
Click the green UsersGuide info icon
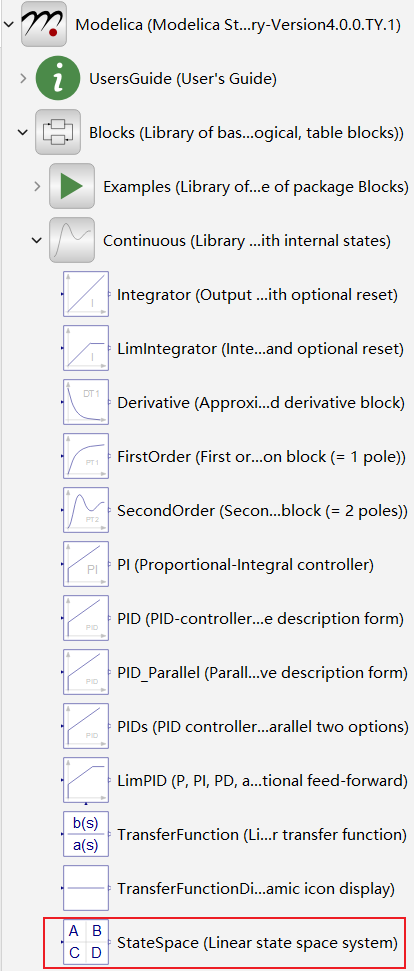coord(59,79)
